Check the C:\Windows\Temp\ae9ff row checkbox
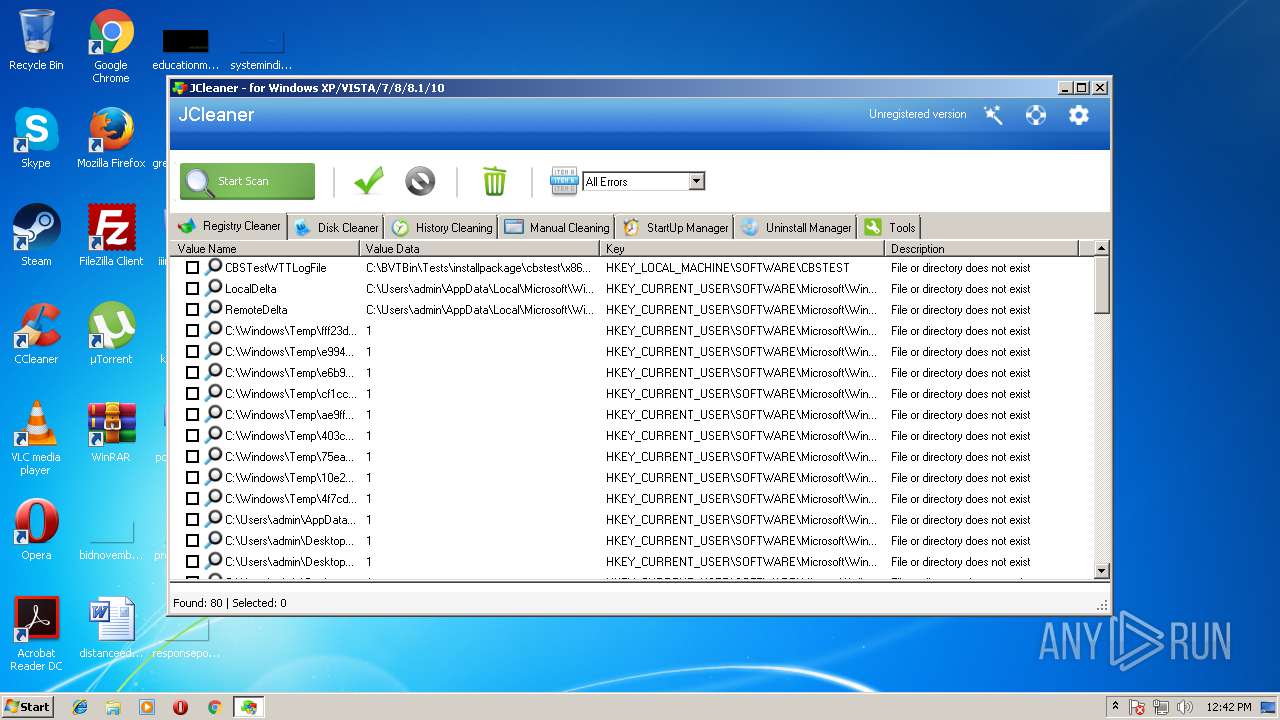 tap(192, 415)
